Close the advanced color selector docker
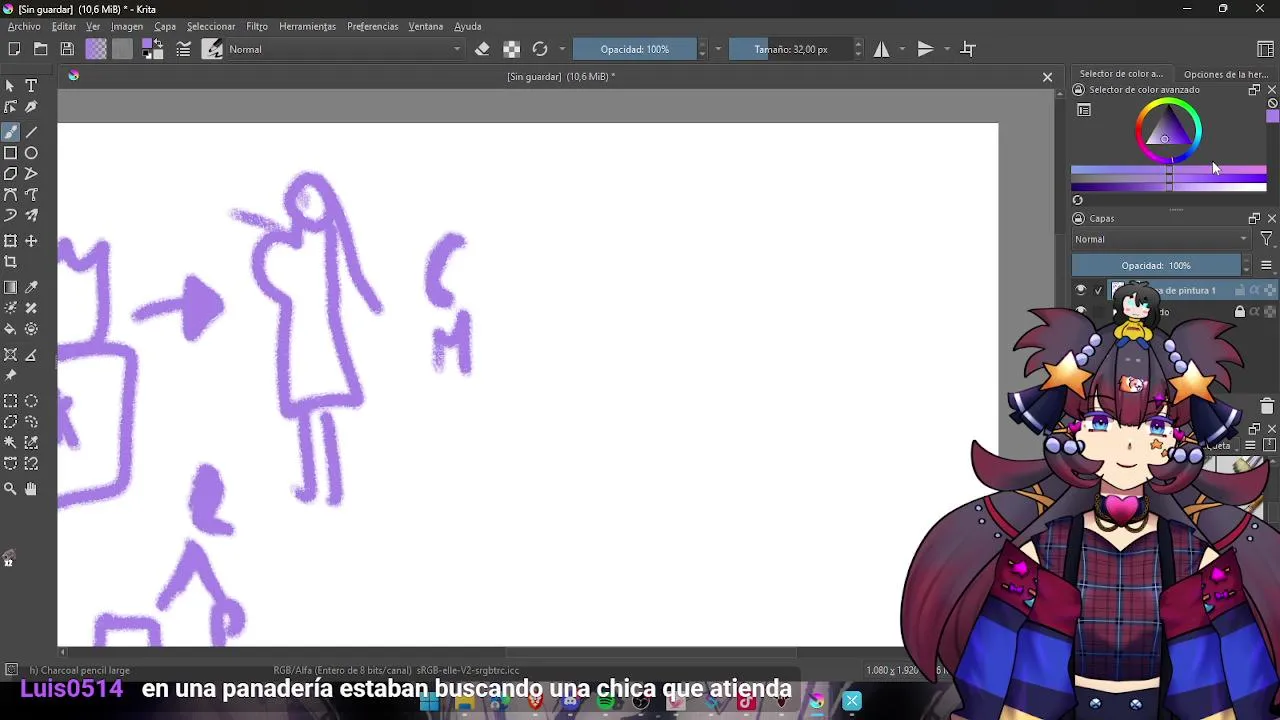The image size is (1280, 720). click(1272, 90)
